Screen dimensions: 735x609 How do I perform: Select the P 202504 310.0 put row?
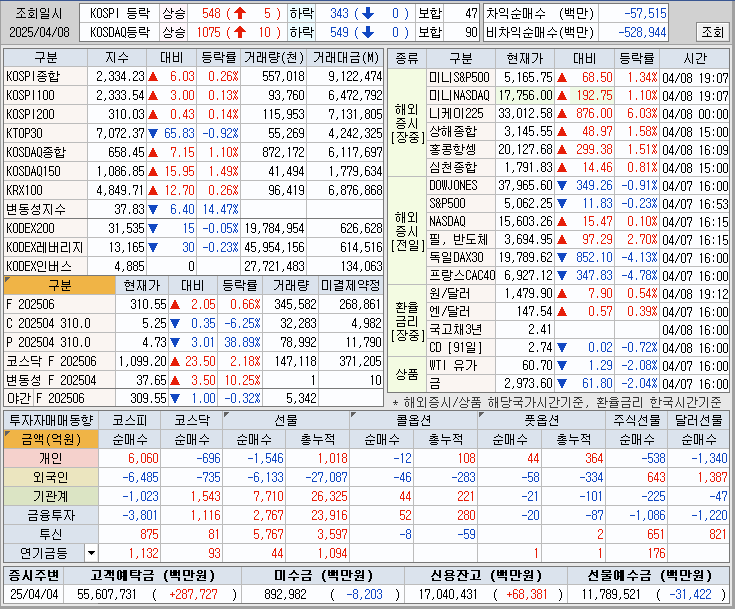194,343
